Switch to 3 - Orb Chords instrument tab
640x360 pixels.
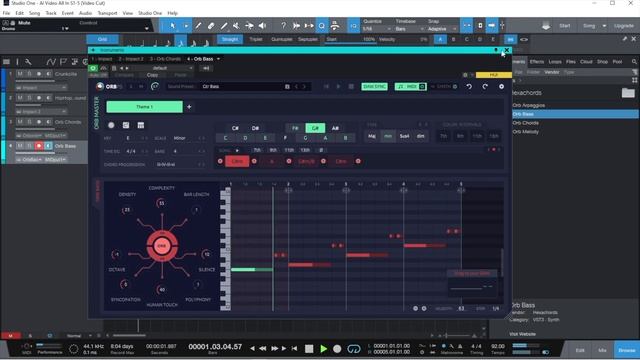165,59
